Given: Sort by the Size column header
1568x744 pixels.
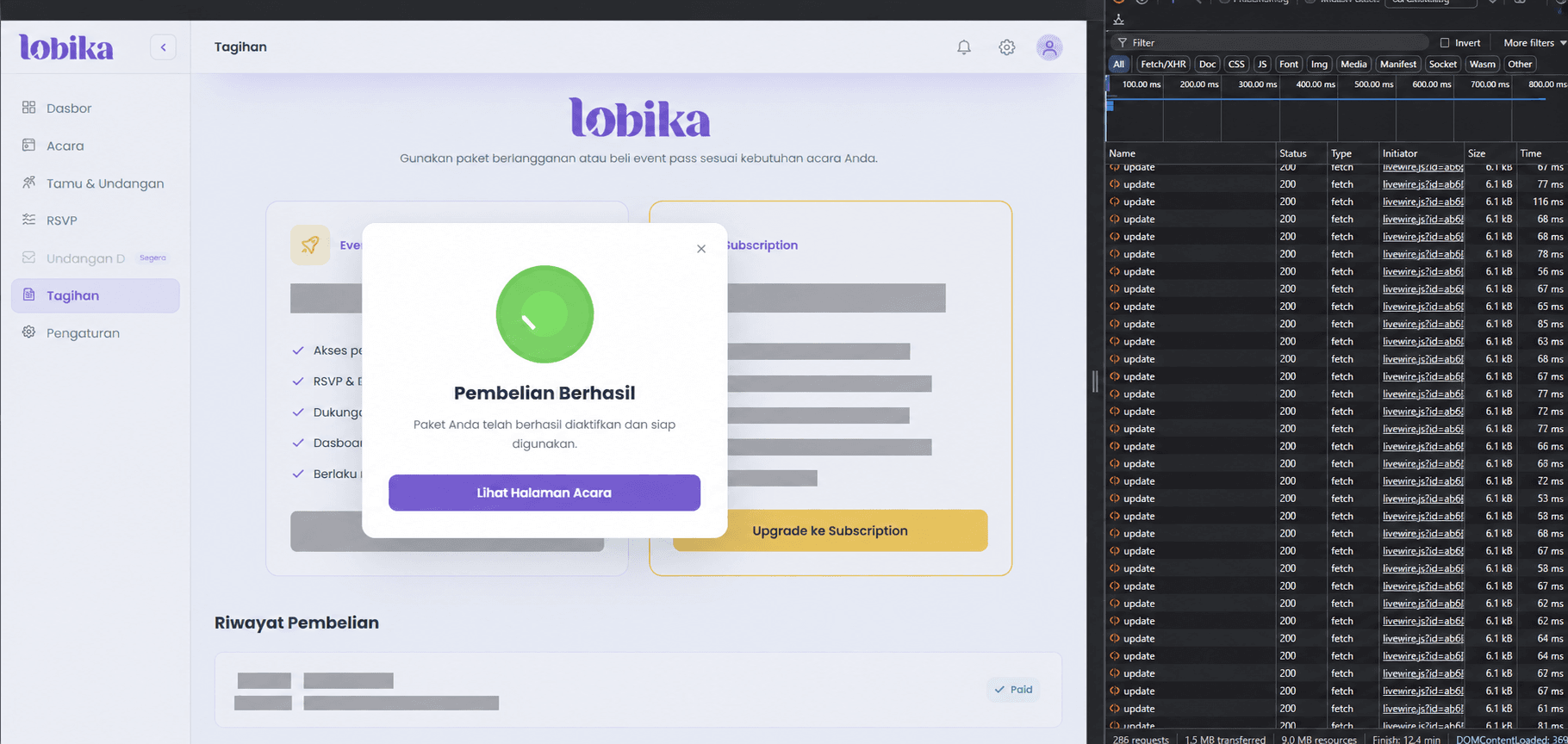Looking at the screenshot, I should pyautogui.click(x=1489, y=153).
